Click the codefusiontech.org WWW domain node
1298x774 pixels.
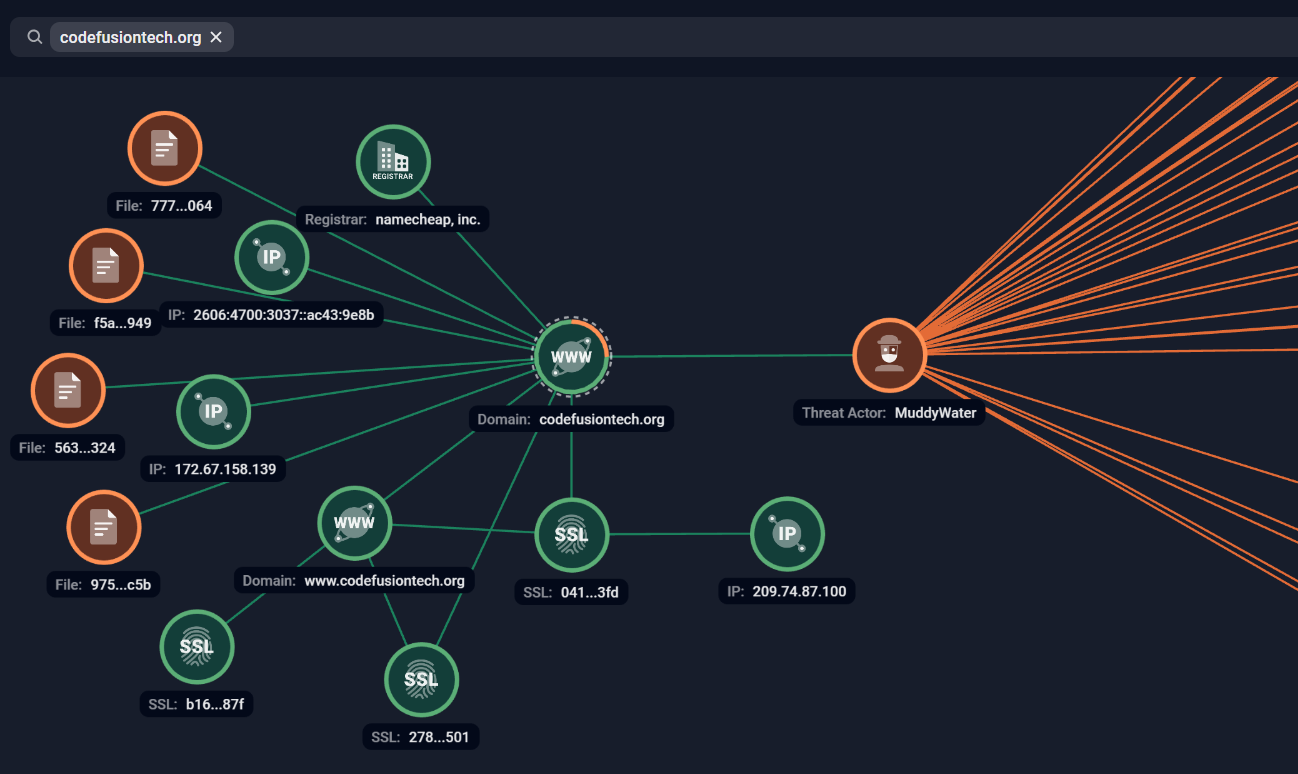pos(571,357)
